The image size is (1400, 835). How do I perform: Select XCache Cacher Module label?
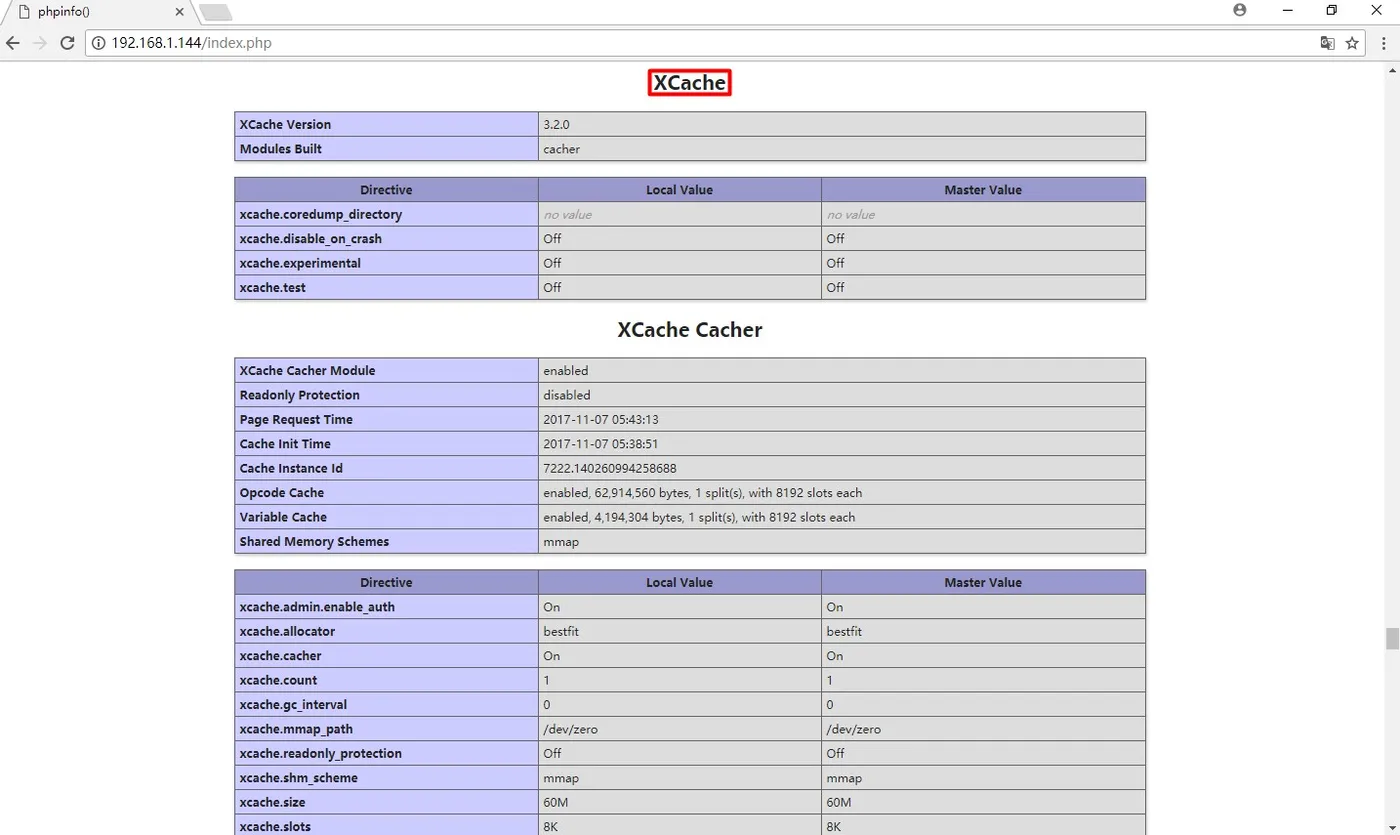click(x=307, y=371)
